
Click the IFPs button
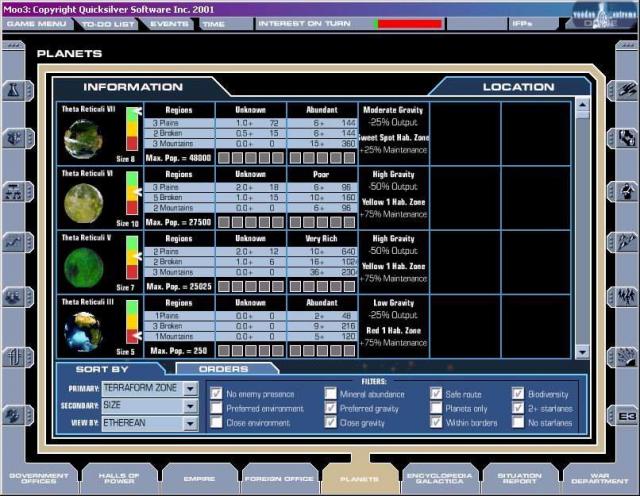[x=533, y=24]
